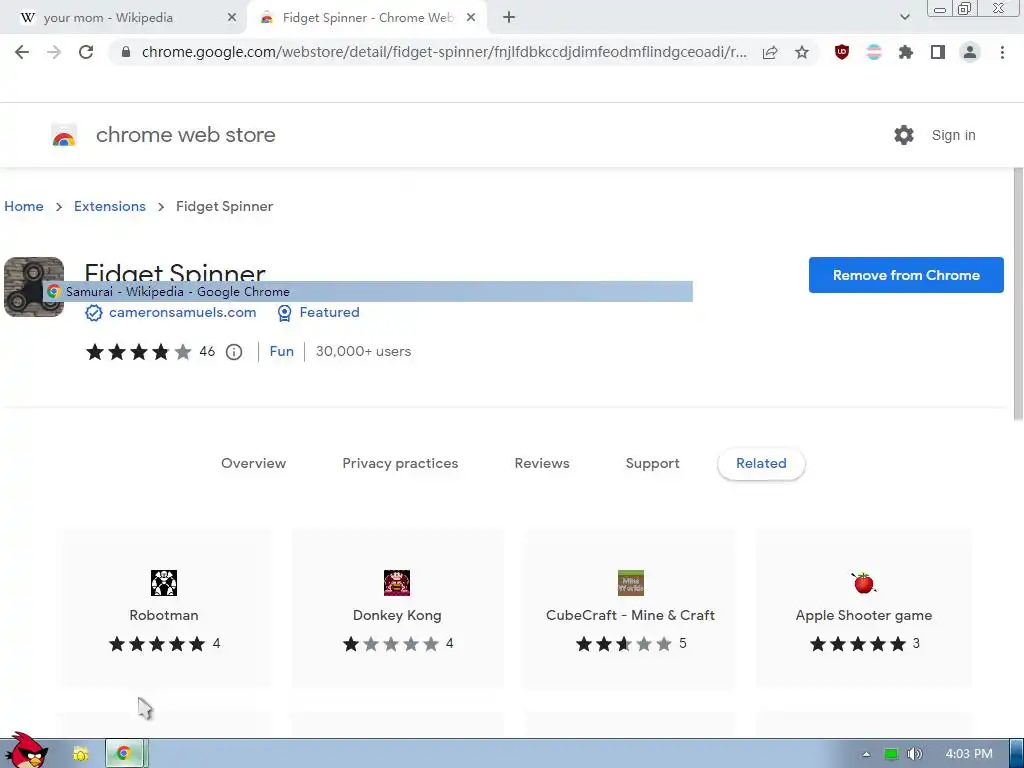The height and width of the screenshot is (768, 1024).
Task: Click the Sign in link
Action: click(953, 135)
